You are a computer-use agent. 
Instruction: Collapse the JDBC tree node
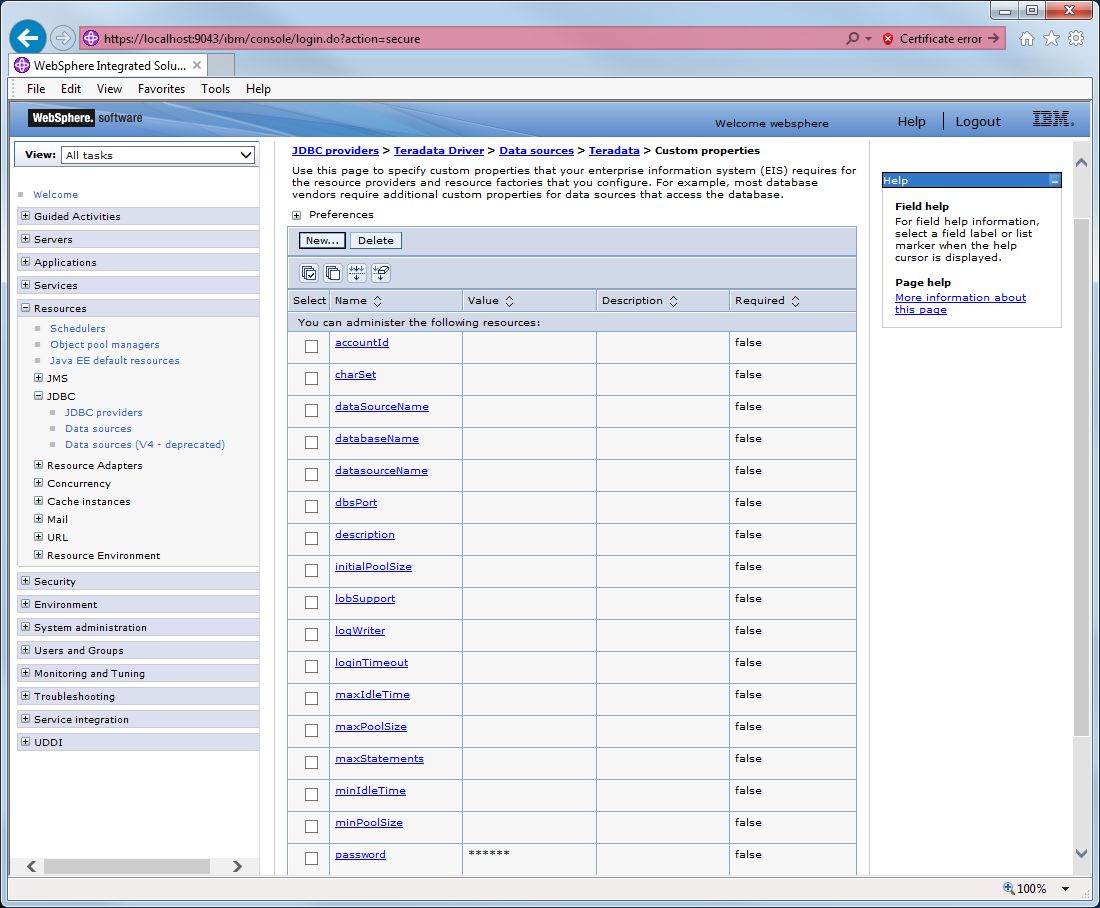(x=39, y=396)
